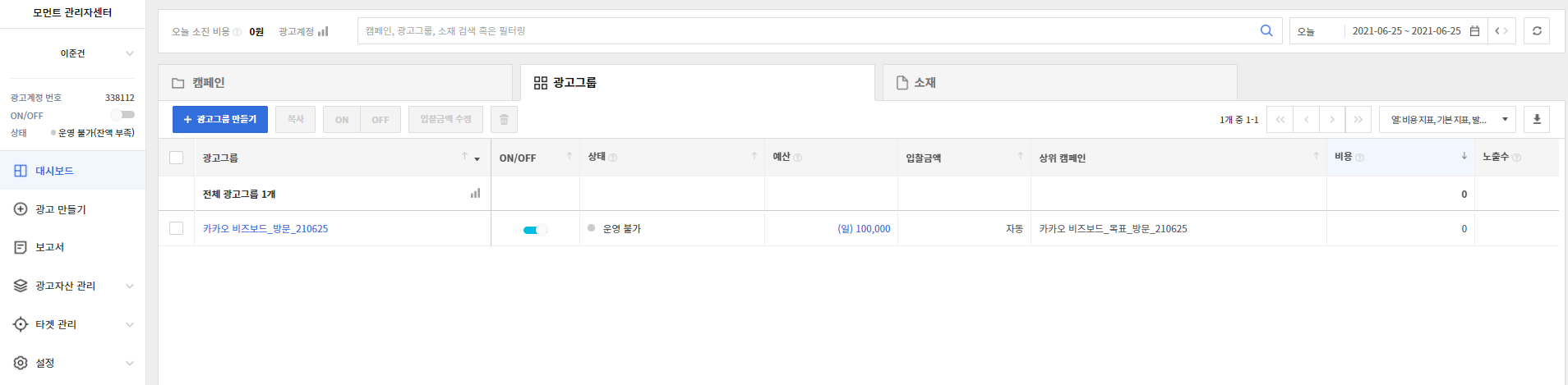Jump to first page double-arrow
Viewport: 1568px width, 385px height.
point(1280,120)
